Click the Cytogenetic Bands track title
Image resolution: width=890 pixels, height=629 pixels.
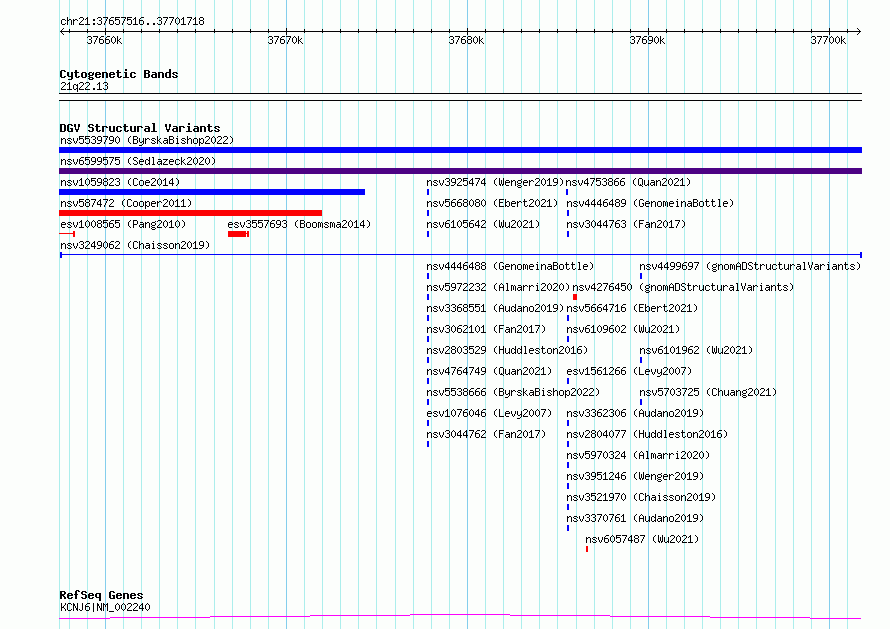point(119,74)
